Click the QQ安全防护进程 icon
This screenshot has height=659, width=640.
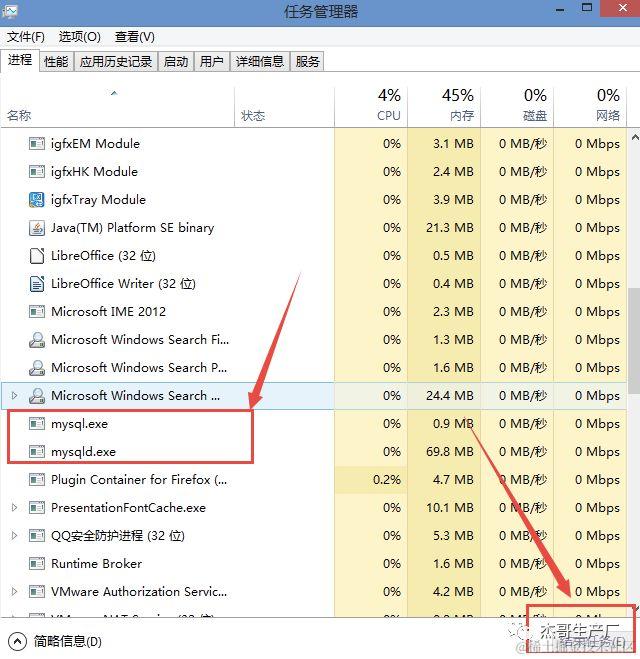[37, 536]
